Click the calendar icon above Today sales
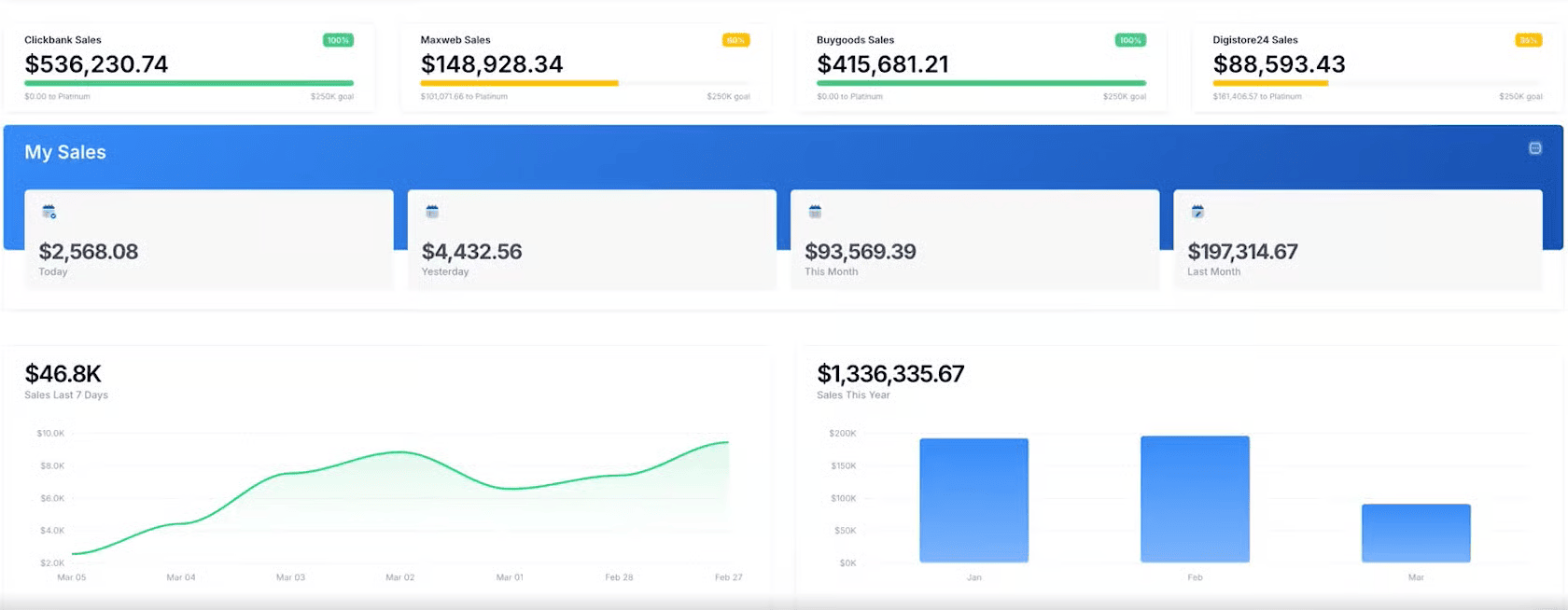Image resolution: width=1568 pixels, height=610 pixels. (x=49, y=213)
